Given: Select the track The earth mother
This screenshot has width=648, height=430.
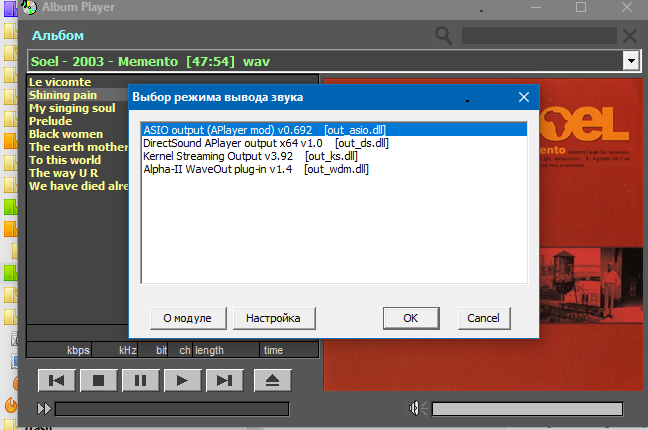Looking at the screenshot, I should 79,147.
